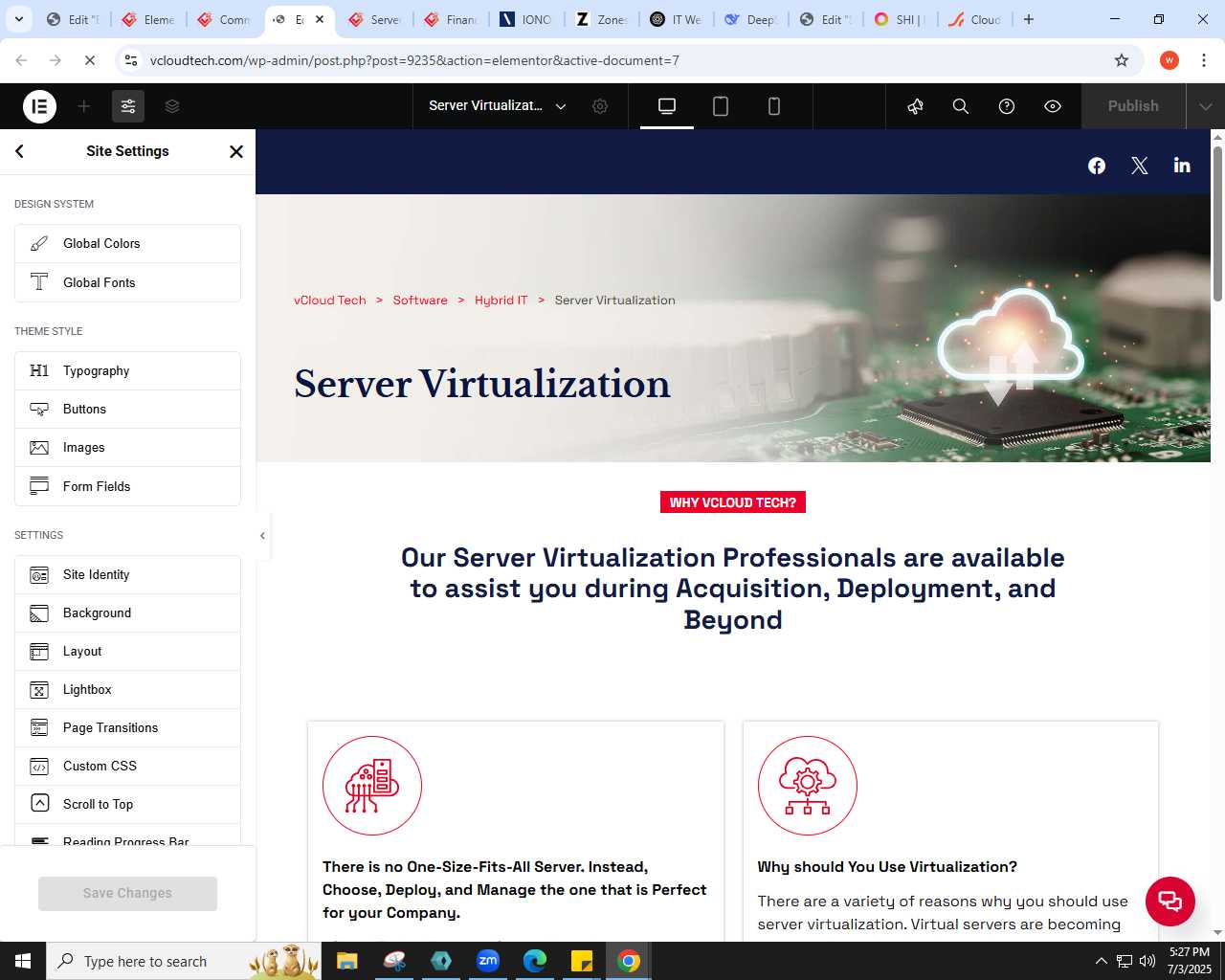Open Finder search icon in top bar
The height and width of the screenshot is (980, 1225).
point(961,106)
